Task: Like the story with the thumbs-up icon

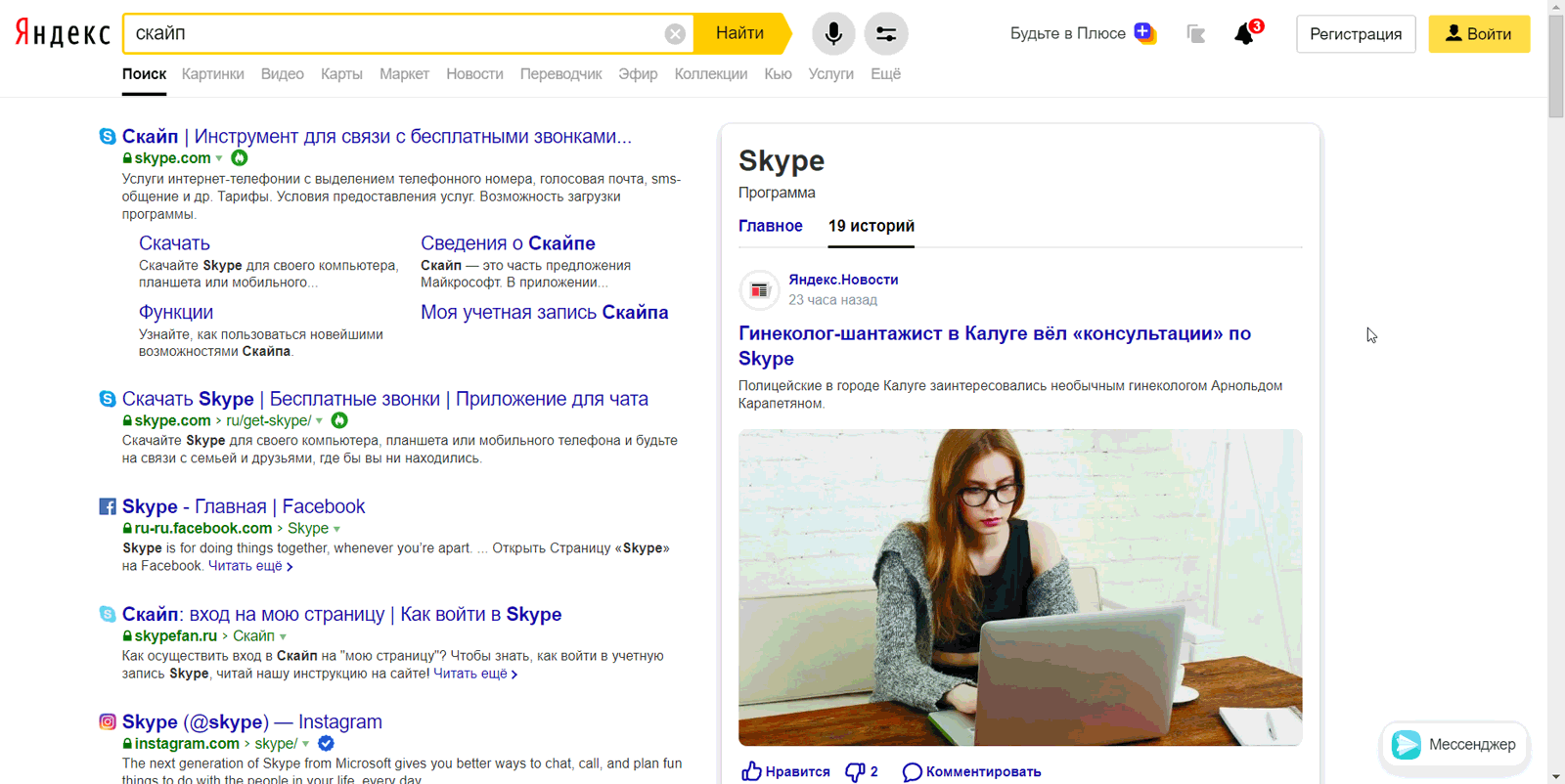Action: (751, 771)
